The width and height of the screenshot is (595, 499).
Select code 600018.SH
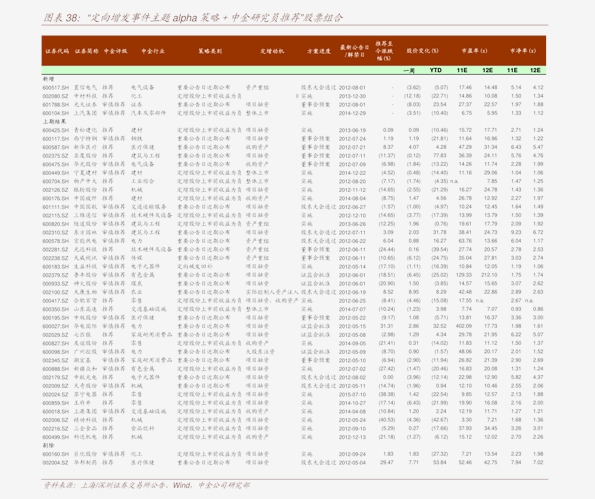coord(56,412)
